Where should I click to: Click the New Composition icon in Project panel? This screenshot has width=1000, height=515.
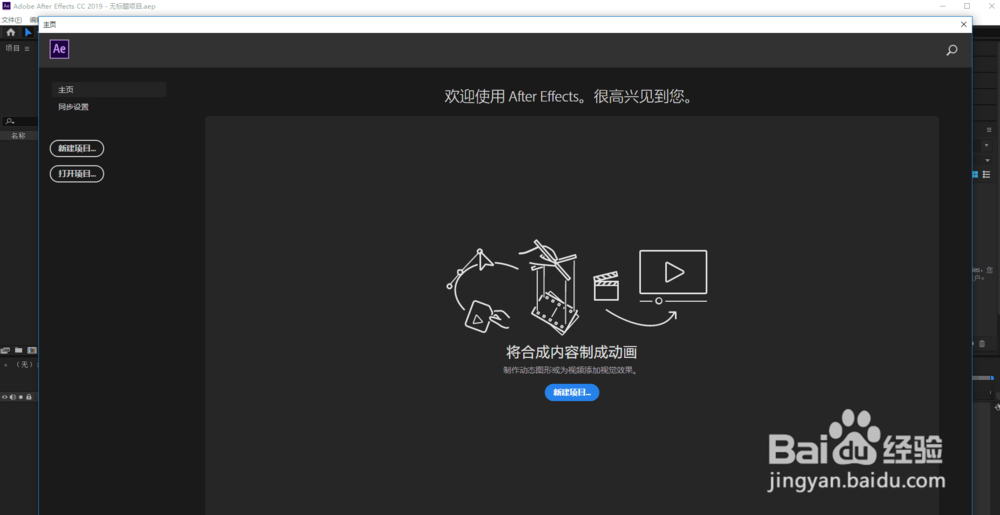coord(32,351)
